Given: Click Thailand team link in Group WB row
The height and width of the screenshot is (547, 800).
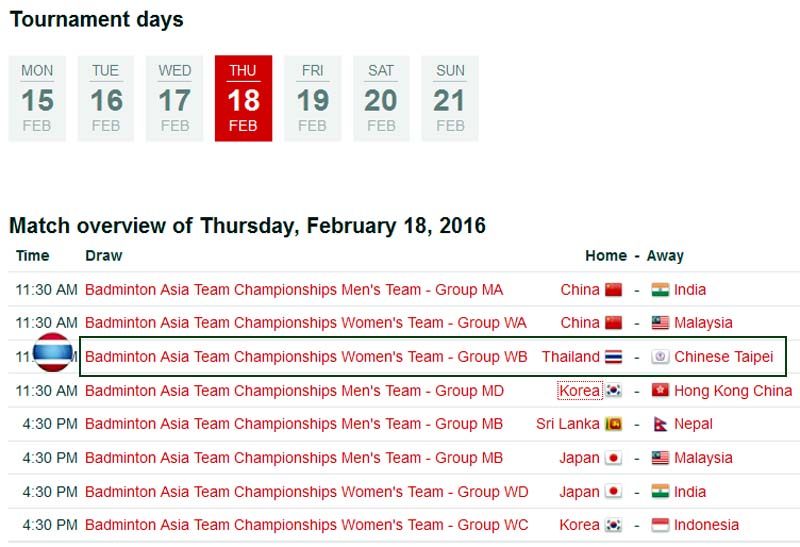Looking at the screenshot, I should pyautogui.click(x=570, y=357).
